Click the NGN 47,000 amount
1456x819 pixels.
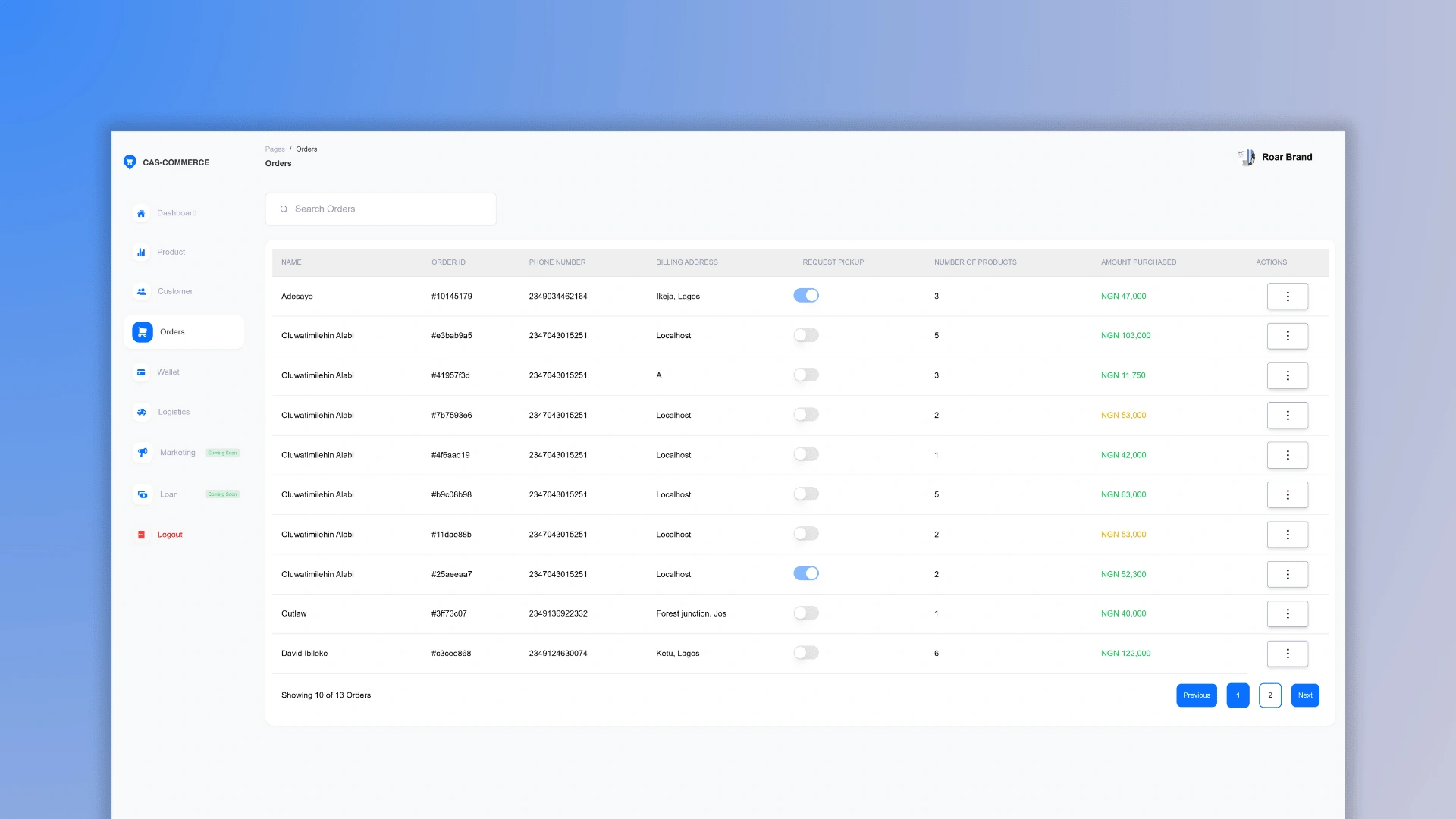pos(1123,297)
